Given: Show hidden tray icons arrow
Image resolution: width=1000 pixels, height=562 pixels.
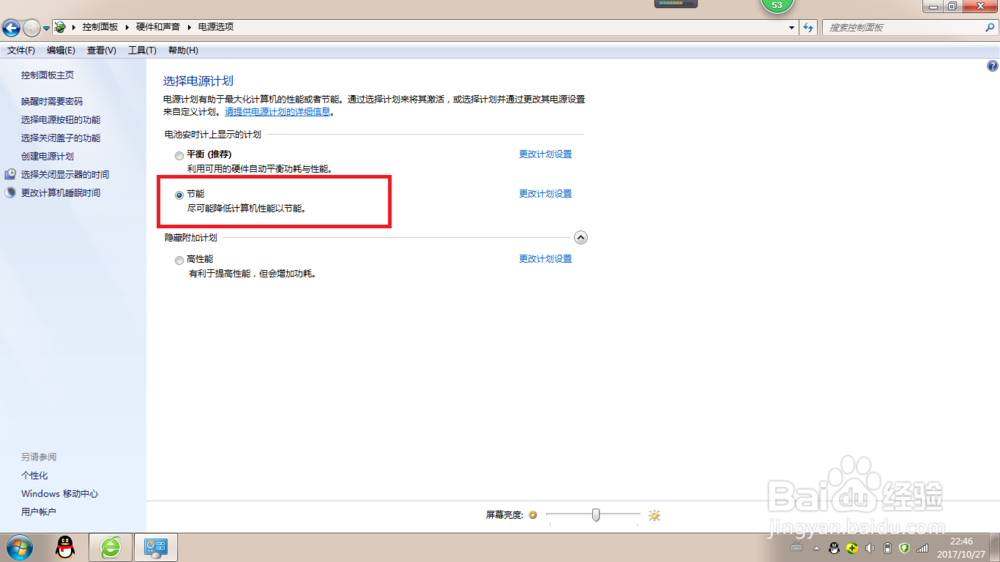Looking at the screenshot, I should (x=816, y=548).
